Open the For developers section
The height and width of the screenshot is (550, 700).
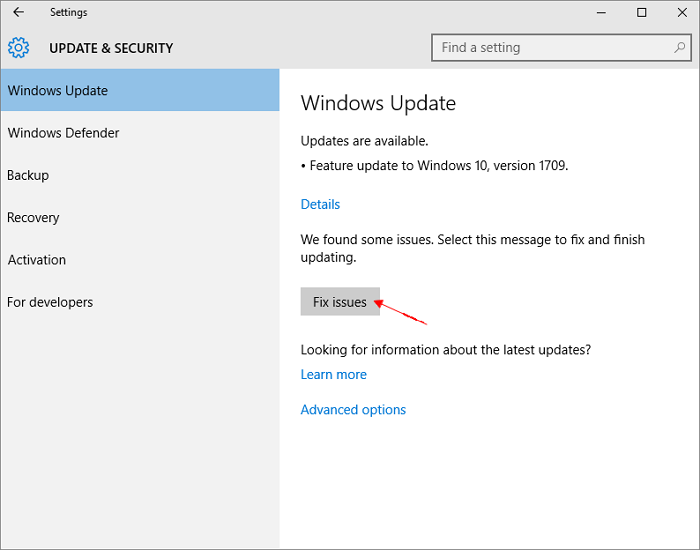click(50, 302)
